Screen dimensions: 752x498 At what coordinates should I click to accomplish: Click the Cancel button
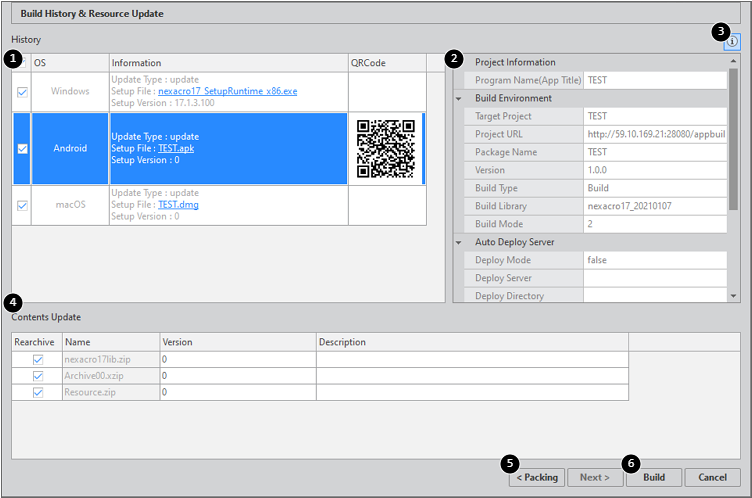pyautogui.click(x=712, y=477)
